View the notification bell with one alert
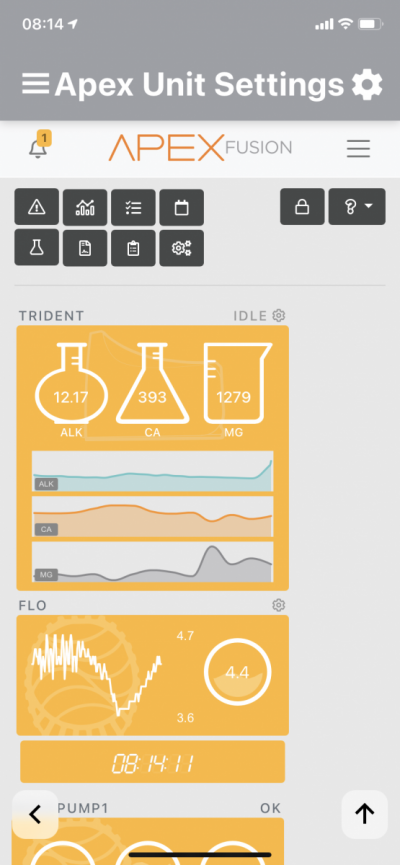Image resolution: width=400 pixels, height=865 pixels. (x=38, y=146)
